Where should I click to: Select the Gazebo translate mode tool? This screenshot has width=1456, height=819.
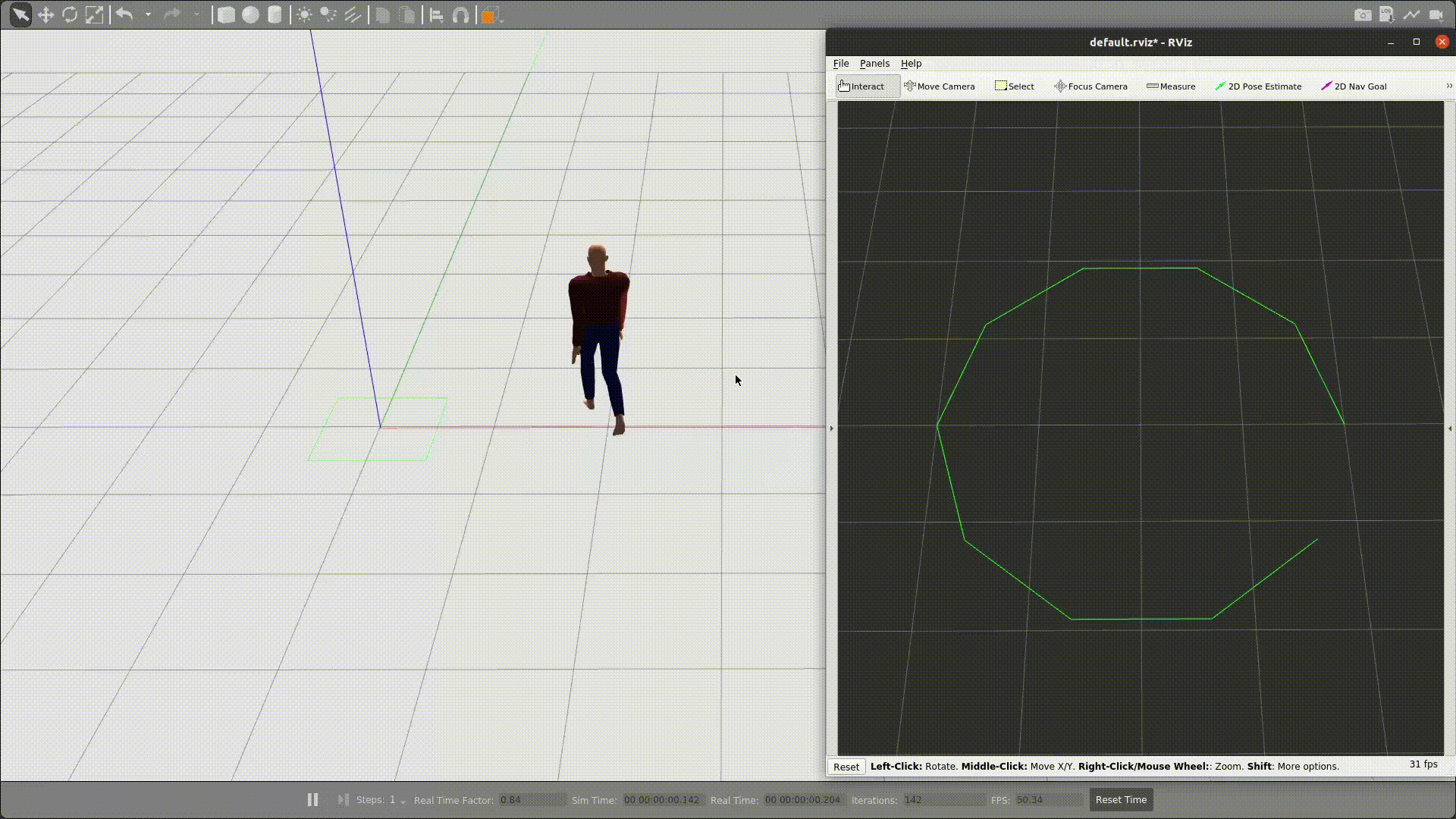point(45,15)
